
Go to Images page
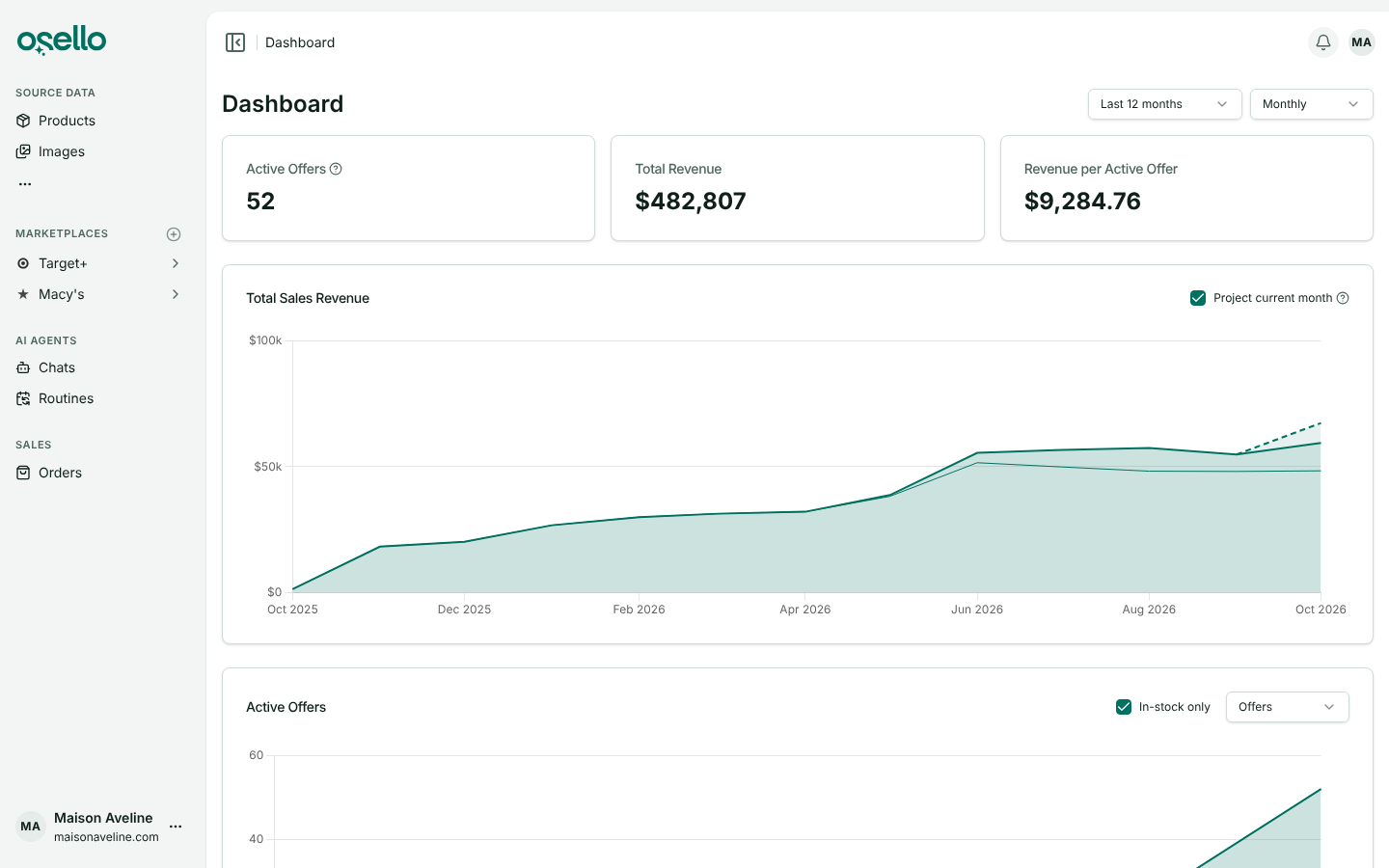62,151
